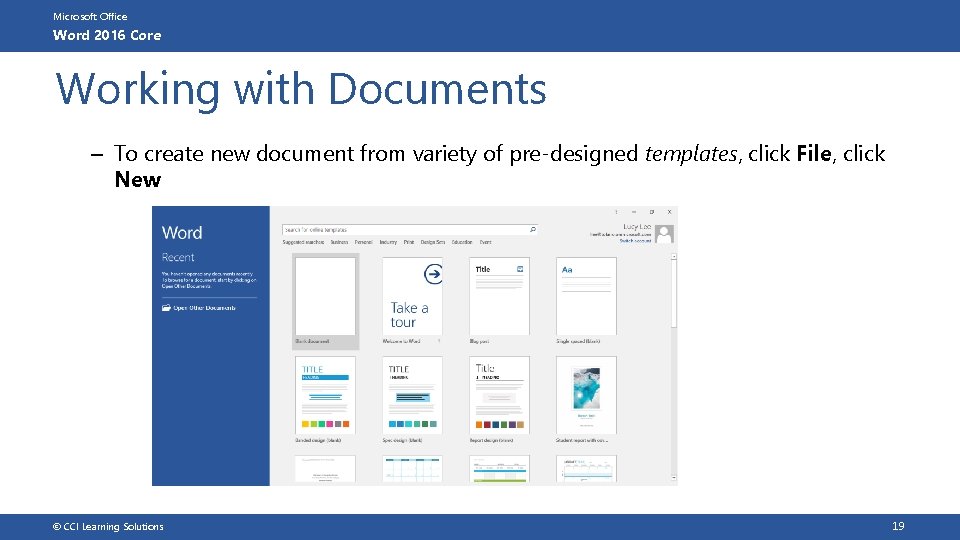Open the Student report with cover template
The width and height of the screenshot is (960, 540).
(586, 396)
